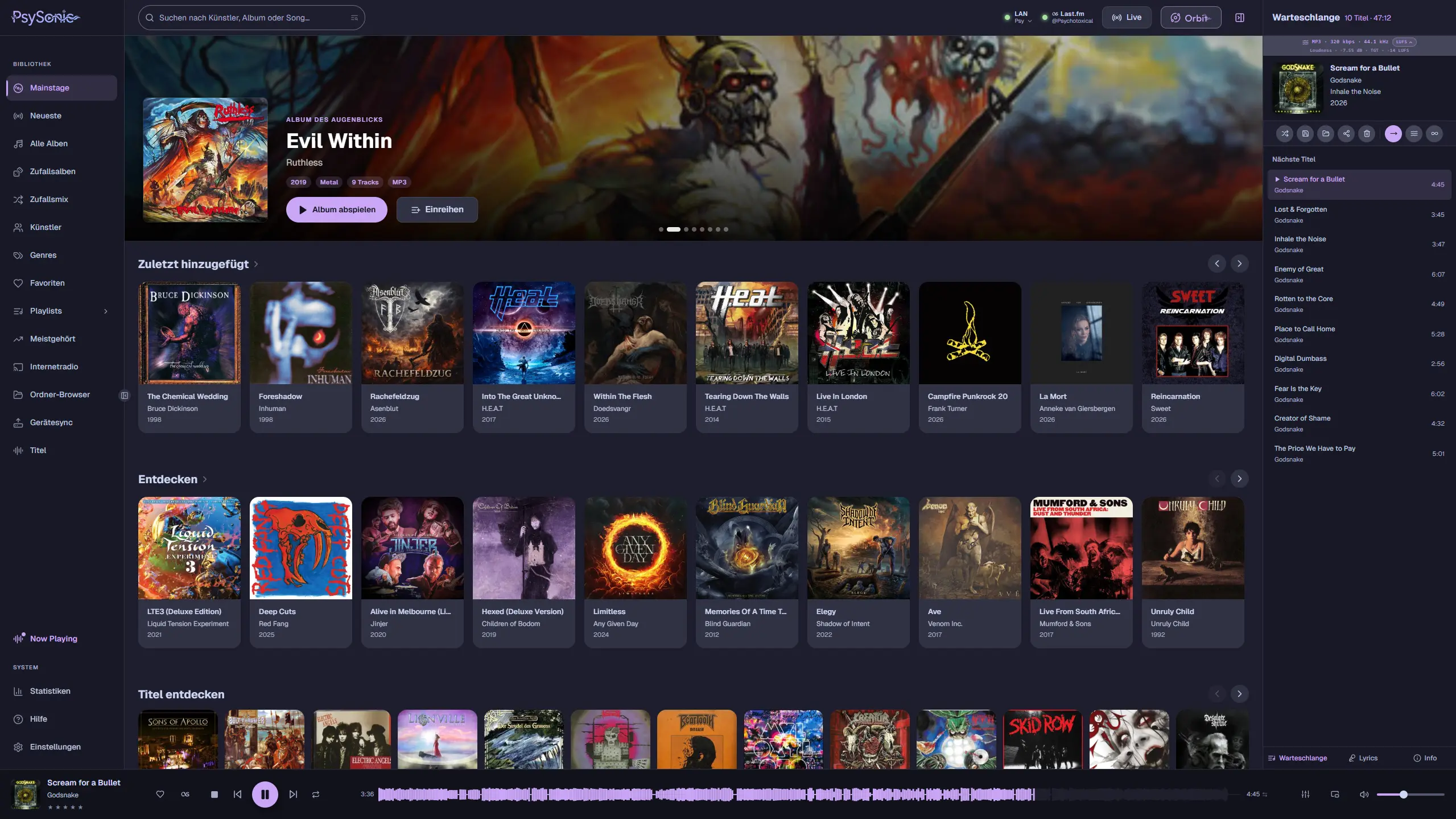1456x819 pixels.
Task: Pause the current song
Action: click(x=265, y=795)
